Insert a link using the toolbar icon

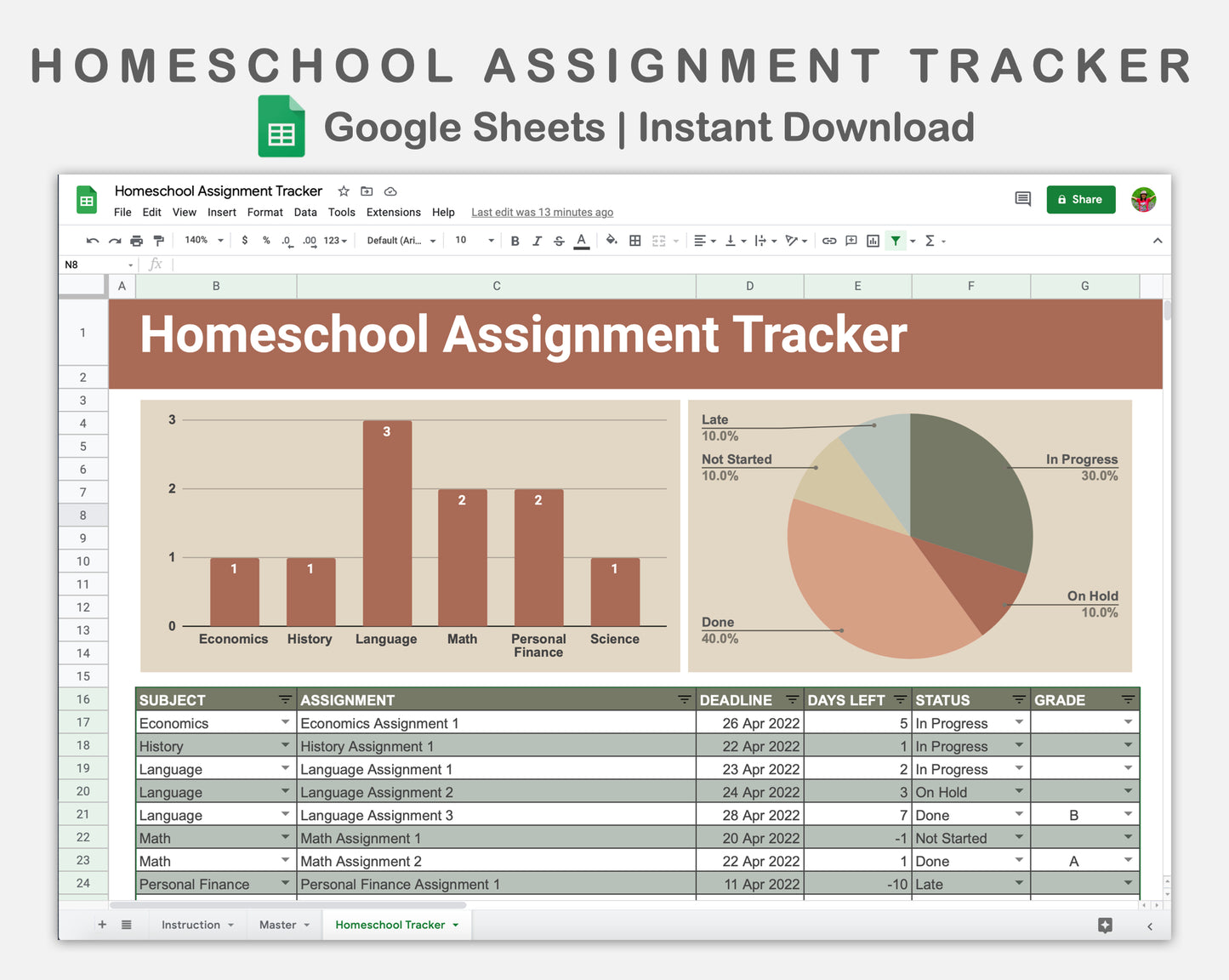click(829, 240)
